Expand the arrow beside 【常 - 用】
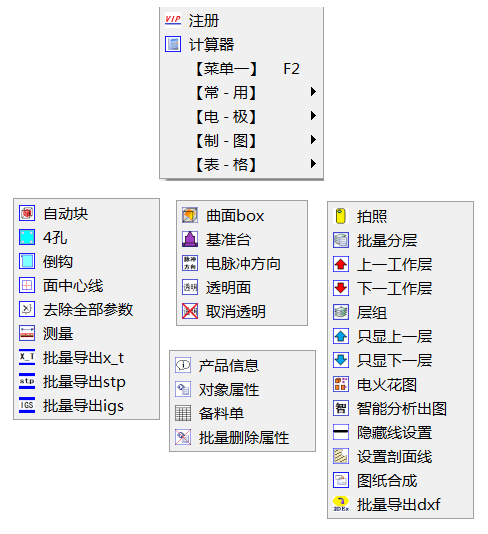The image size is (488, 534). pos(313,92)
